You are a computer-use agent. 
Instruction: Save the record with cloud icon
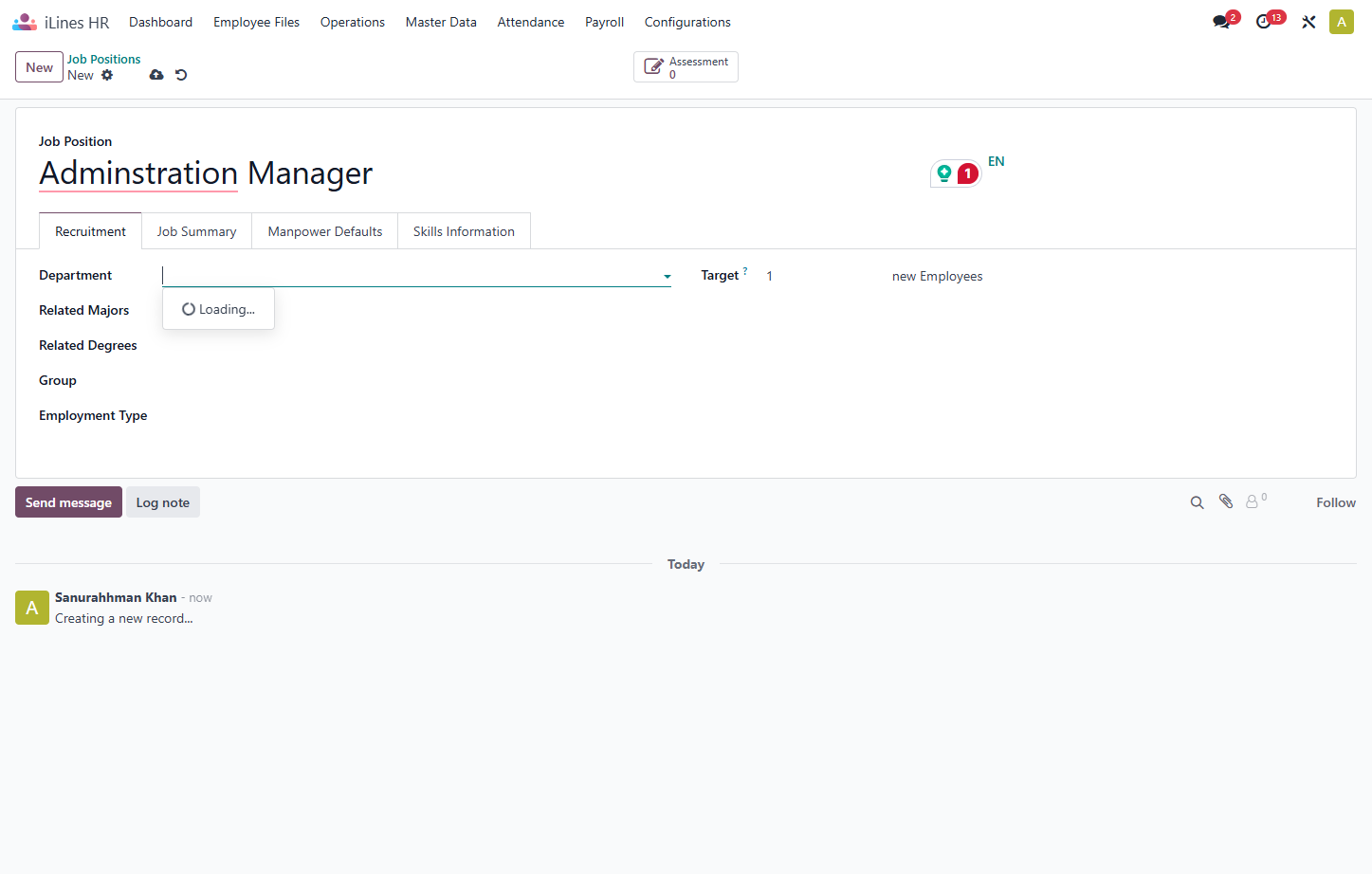pos(156,75)
